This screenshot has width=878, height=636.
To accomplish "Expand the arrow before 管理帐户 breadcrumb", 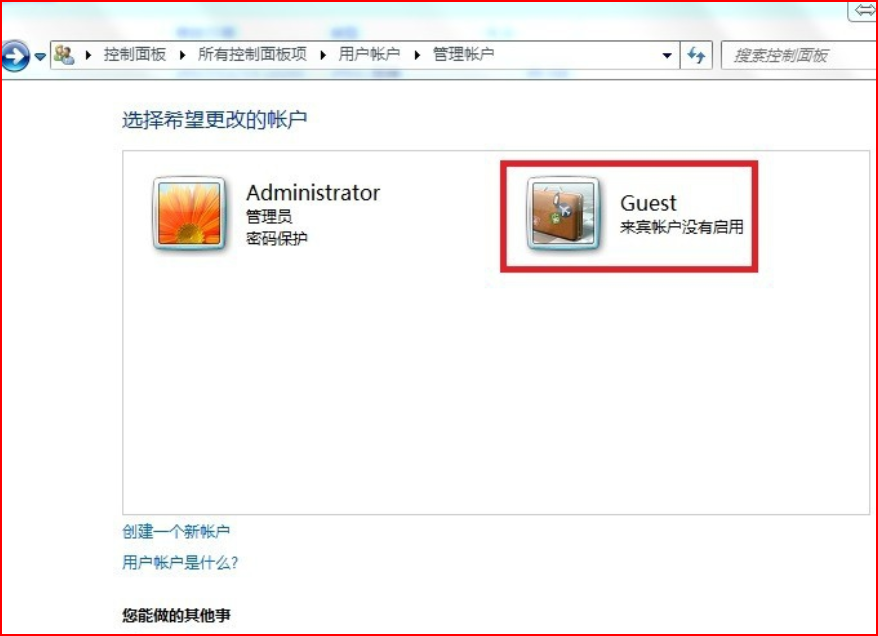I will [417, 55].
